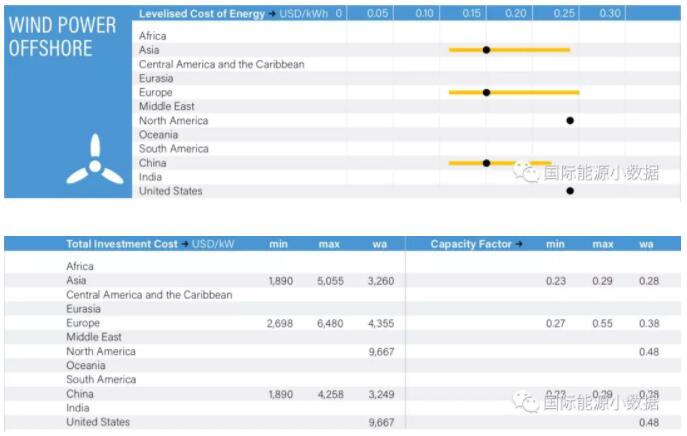Click the Asia weighted average 3,260
The width and height of the screenshot is (687, 436).
(x=381, y=281)
